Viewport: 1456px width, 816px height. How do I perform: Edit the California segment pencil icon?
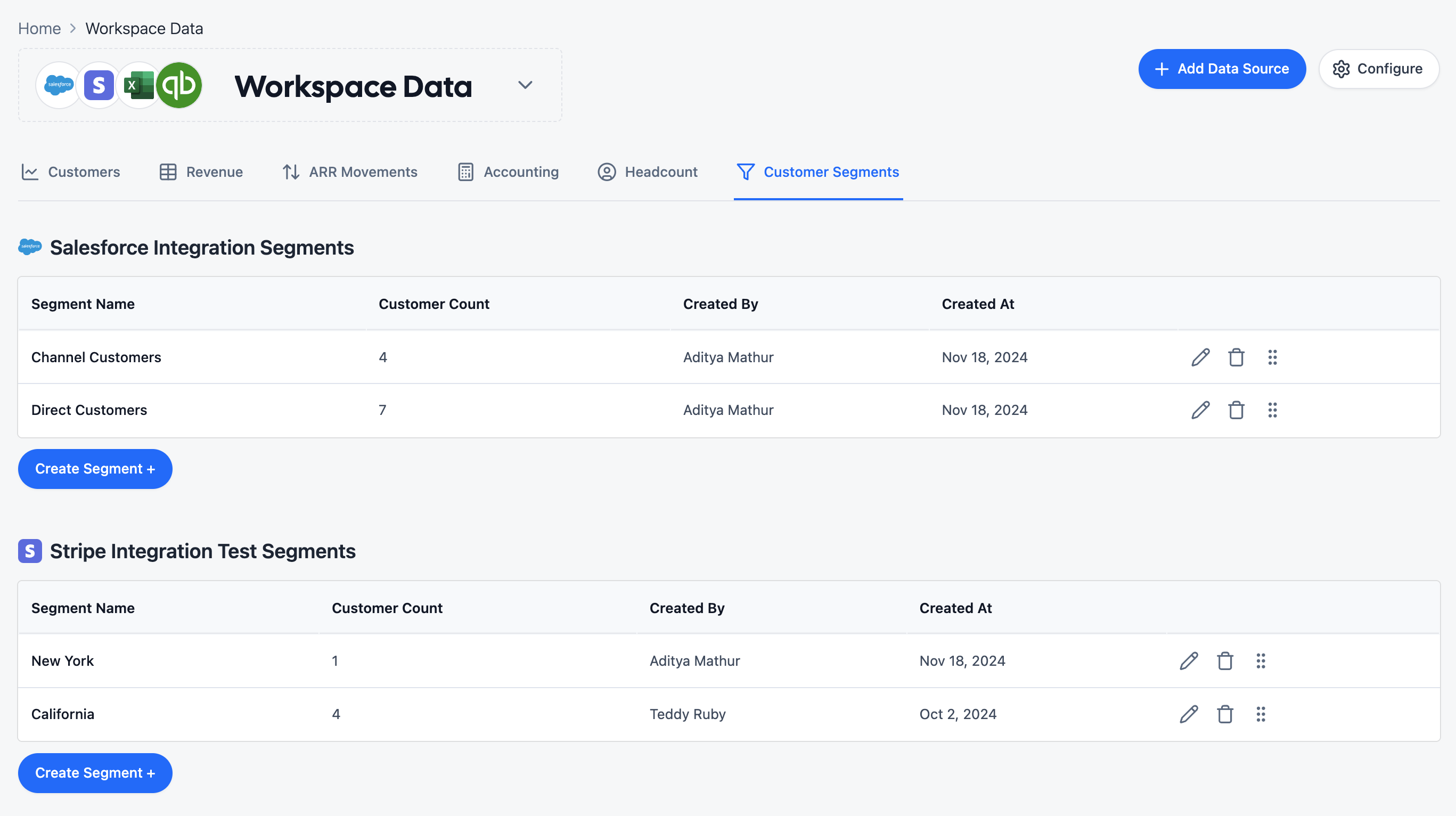point(1189,714)
